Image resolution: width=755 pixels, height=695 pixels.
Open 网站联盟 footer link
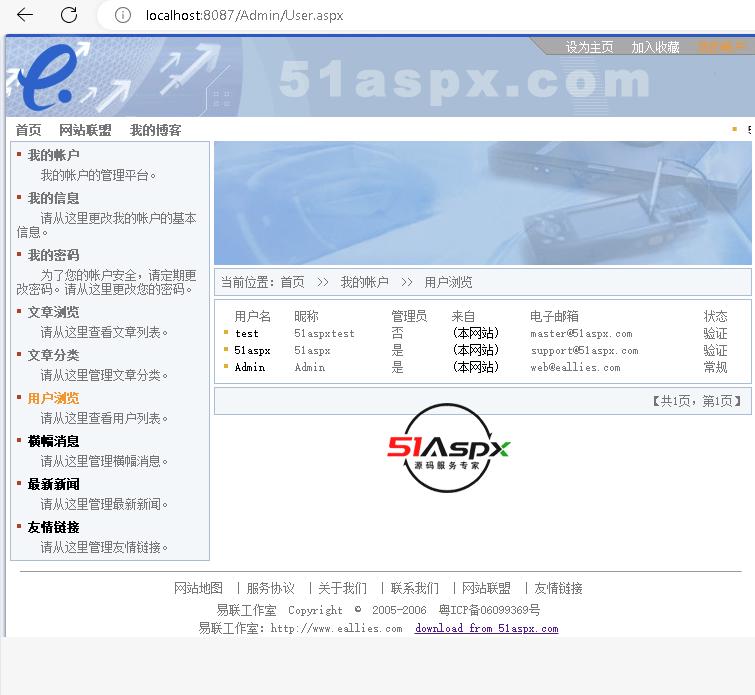click(x=486, y=588)
